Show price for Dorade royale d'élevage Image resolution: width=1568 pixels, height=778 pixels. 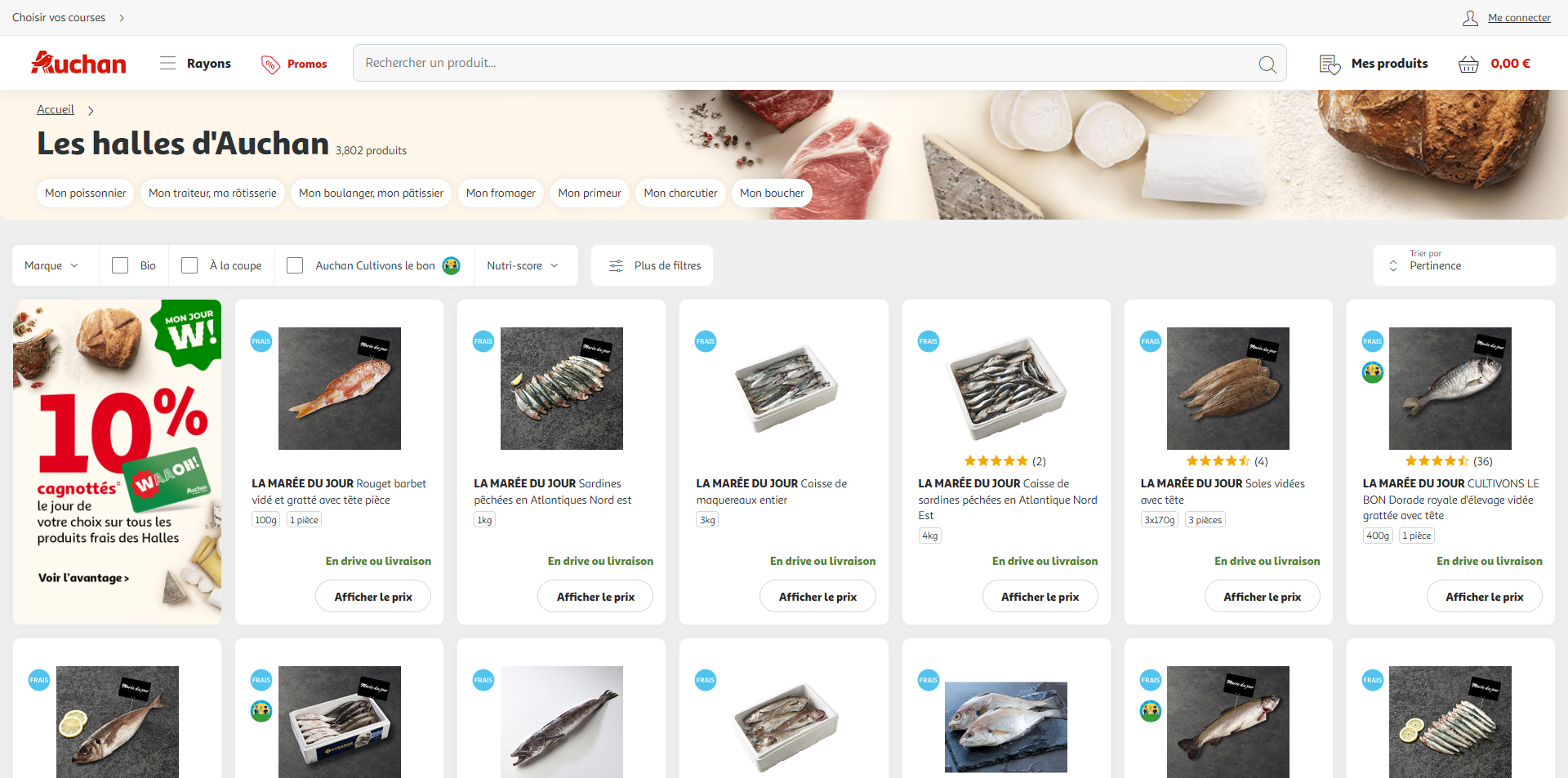(1484, 597)
